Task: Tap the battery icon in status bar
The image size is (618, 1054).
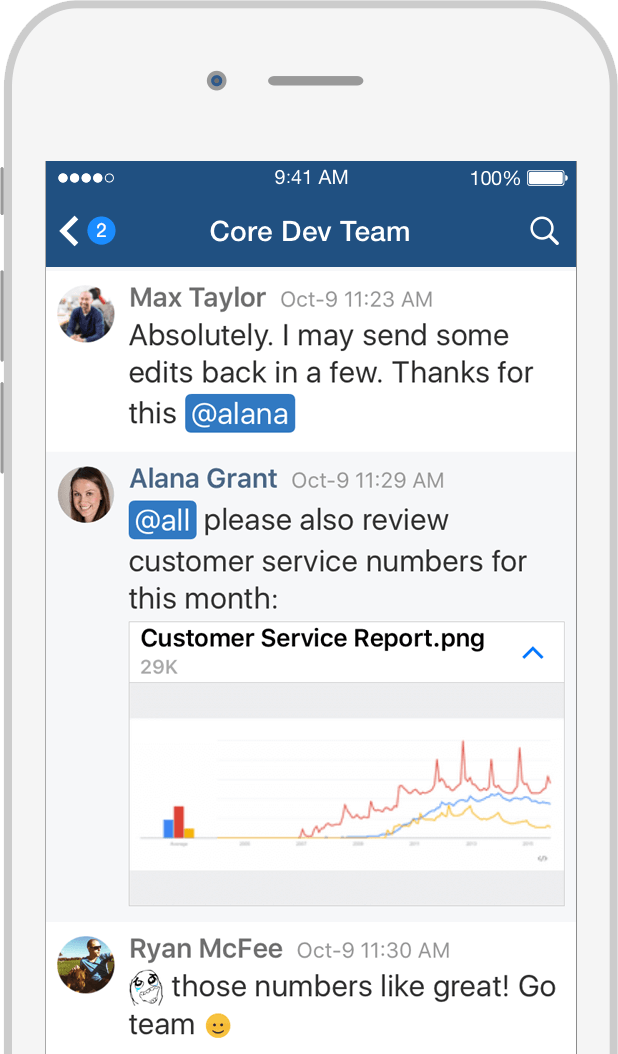Action: 547,178
